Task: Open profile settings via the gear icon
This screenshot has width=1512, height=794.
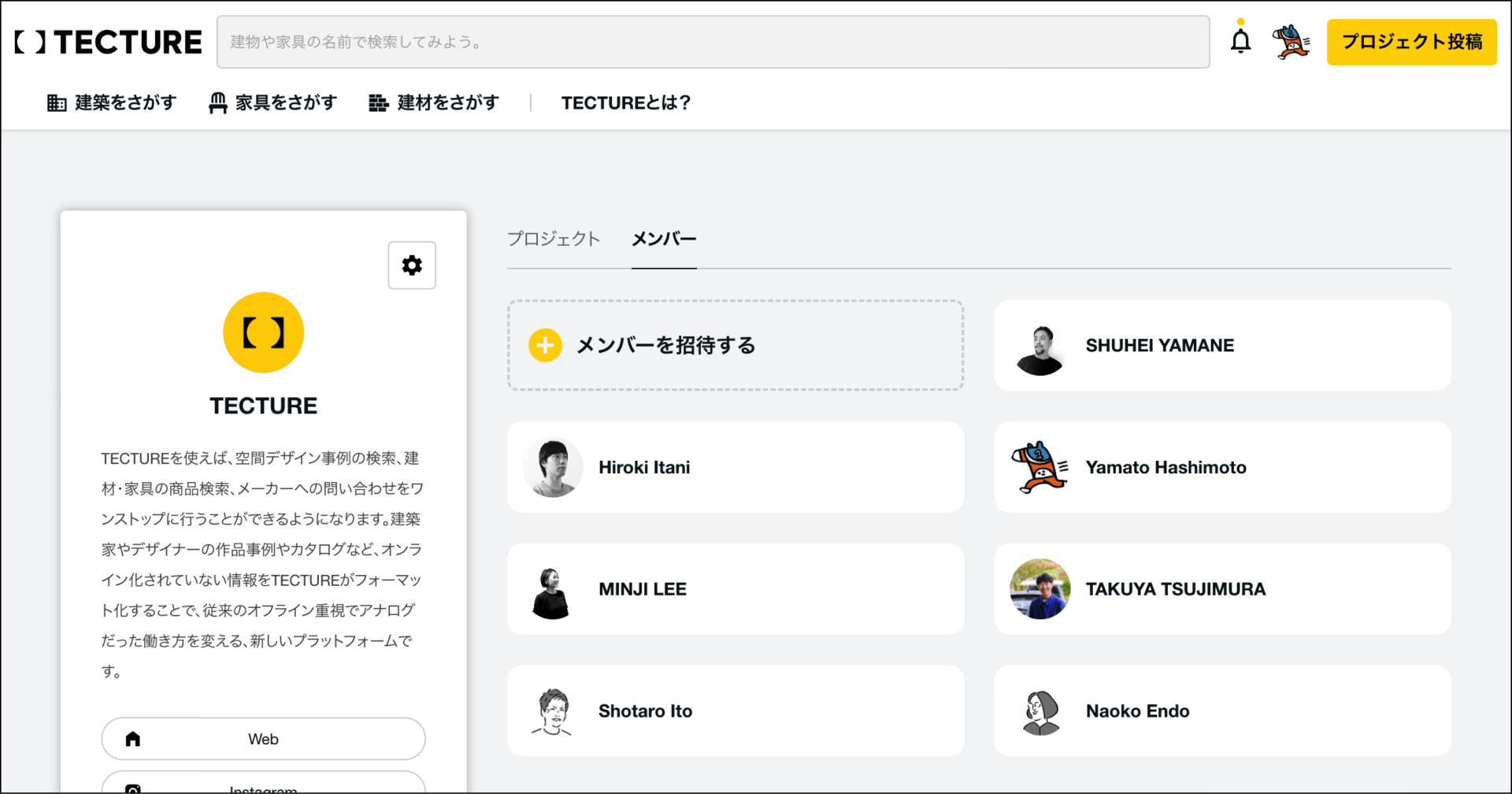Action: click(x=412, y=265)
